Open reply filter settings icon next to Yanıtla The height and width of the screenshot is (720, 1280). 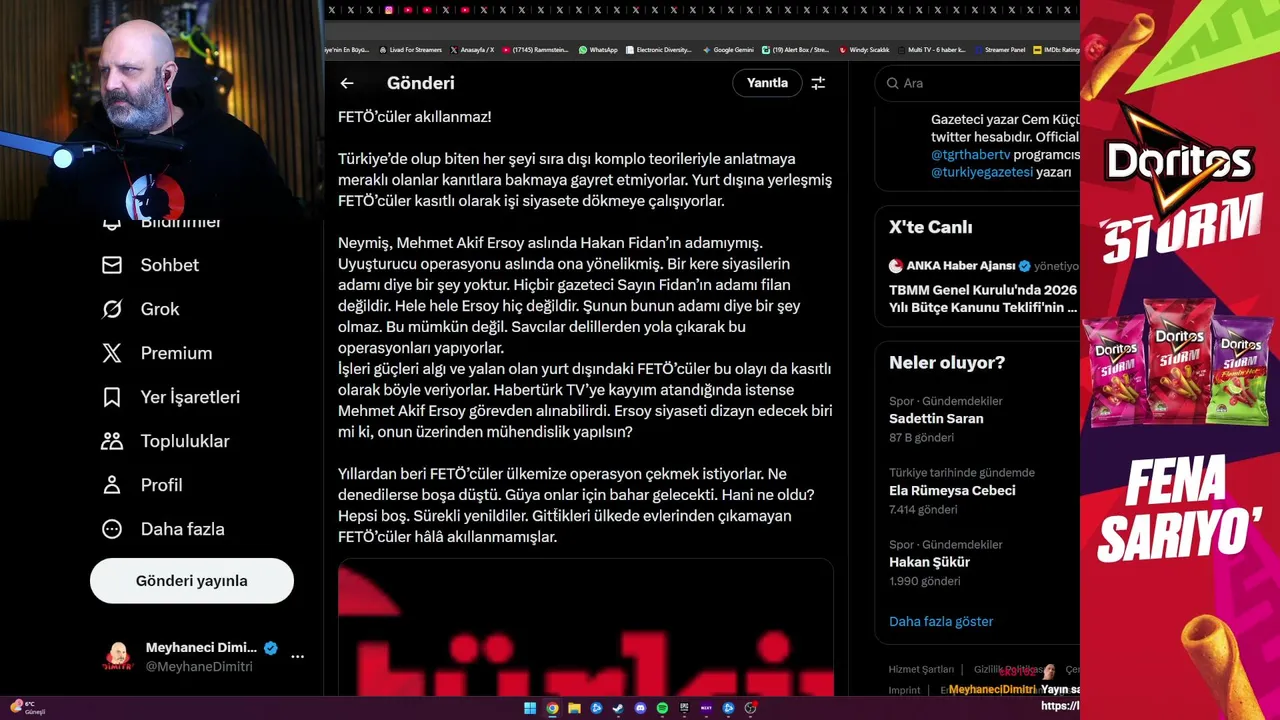coord(818,83)
